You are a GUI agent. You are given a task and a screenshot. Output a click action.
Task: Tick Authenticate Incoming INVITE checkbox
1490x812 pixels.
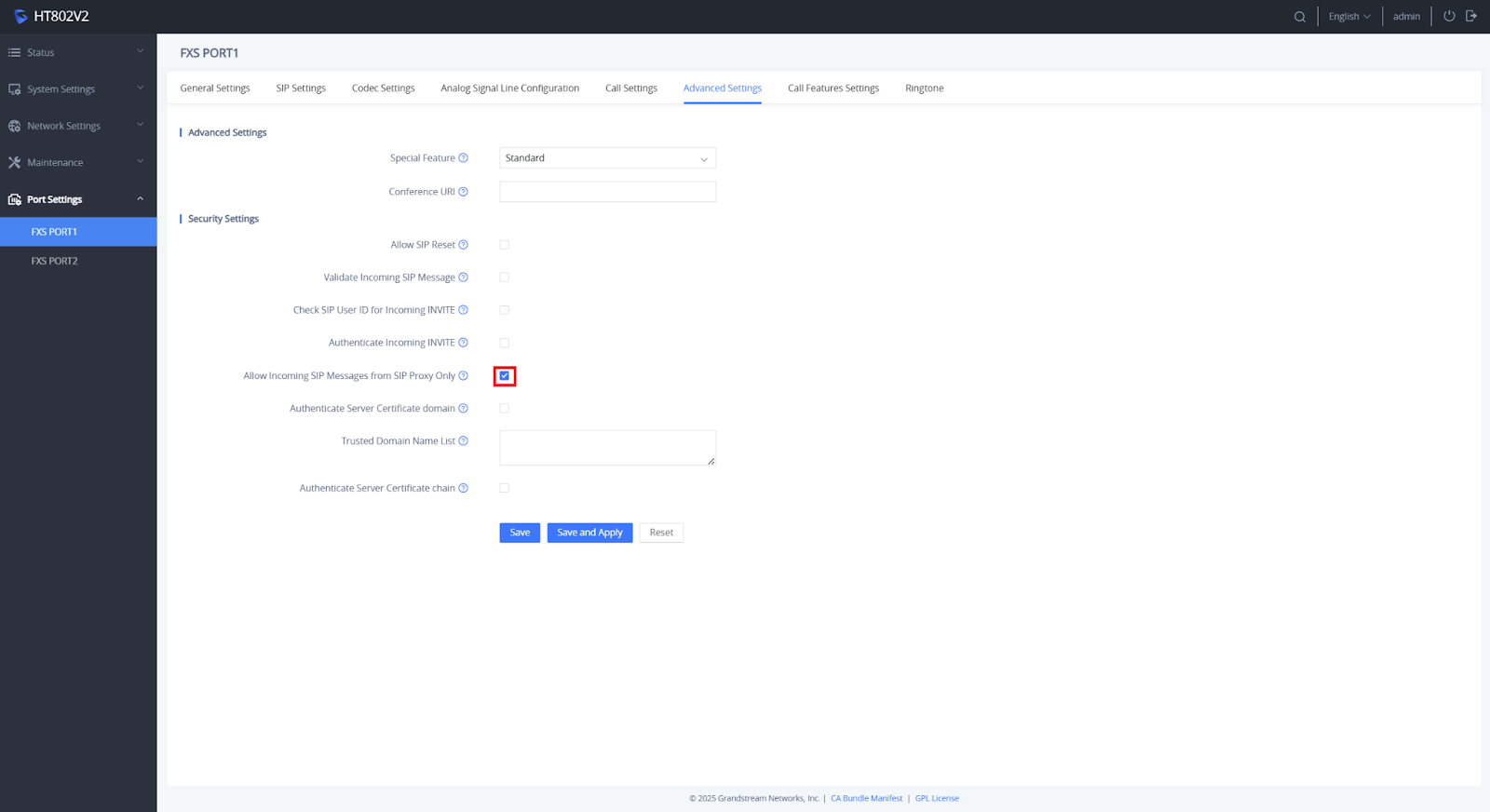[x=504, y=343]
